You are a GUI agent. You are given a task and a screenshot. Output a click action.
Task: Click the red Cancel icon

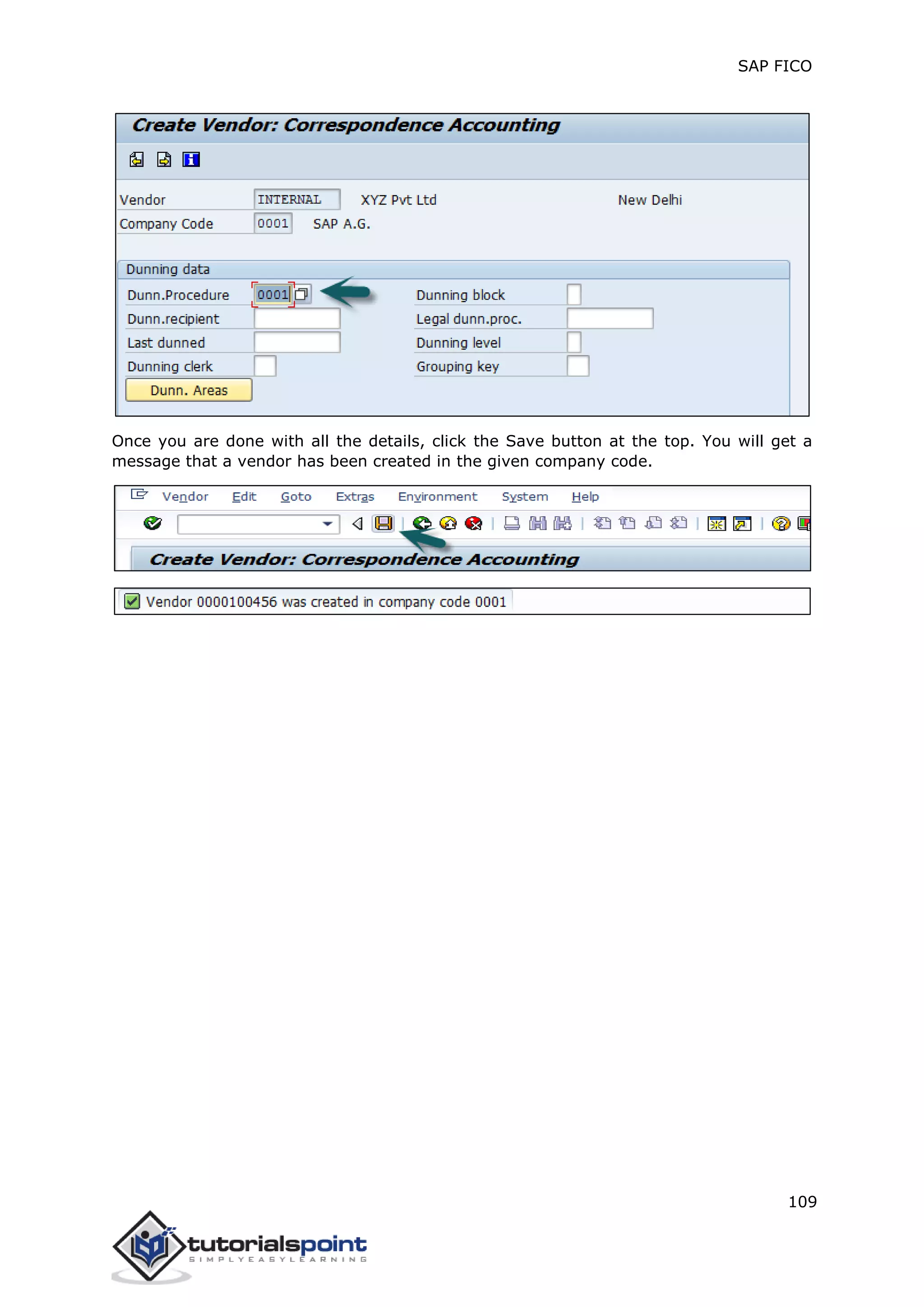point(473,524)
